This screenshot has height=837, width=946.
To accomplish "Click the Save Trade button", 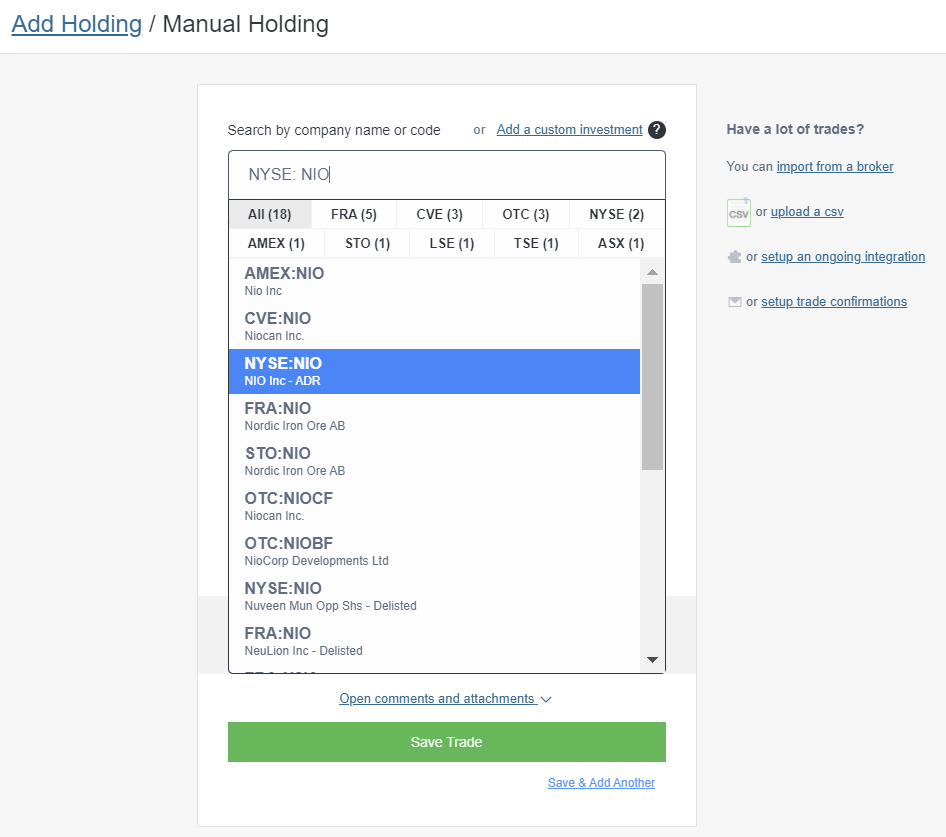I will tap(446, 742).
